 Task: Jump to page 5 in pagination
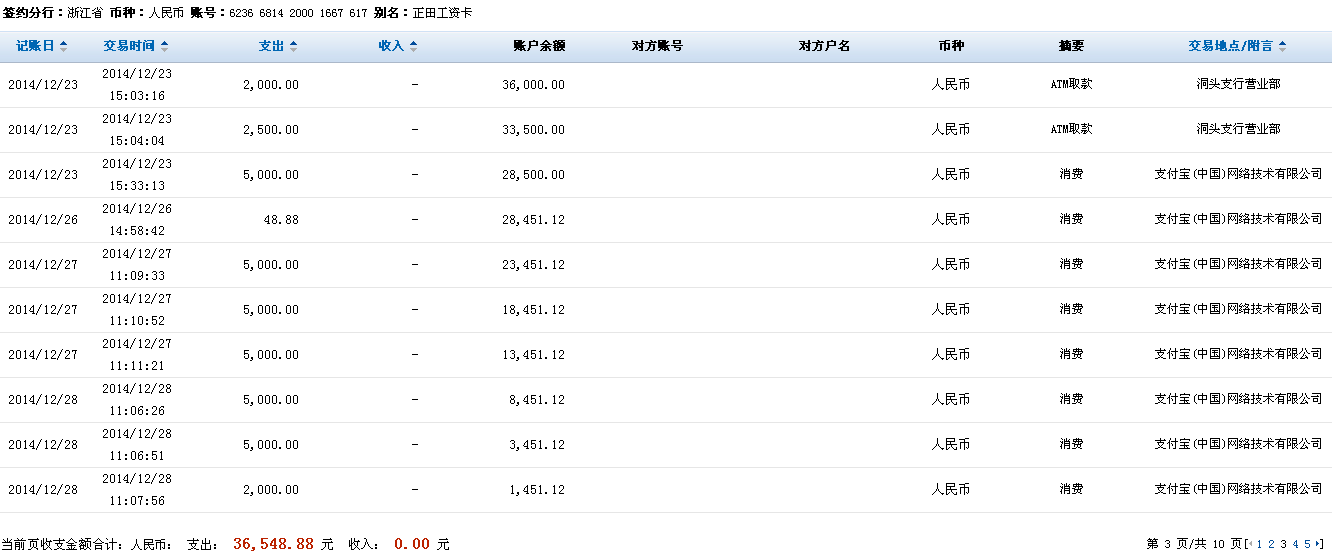[x=1307, y=544]
